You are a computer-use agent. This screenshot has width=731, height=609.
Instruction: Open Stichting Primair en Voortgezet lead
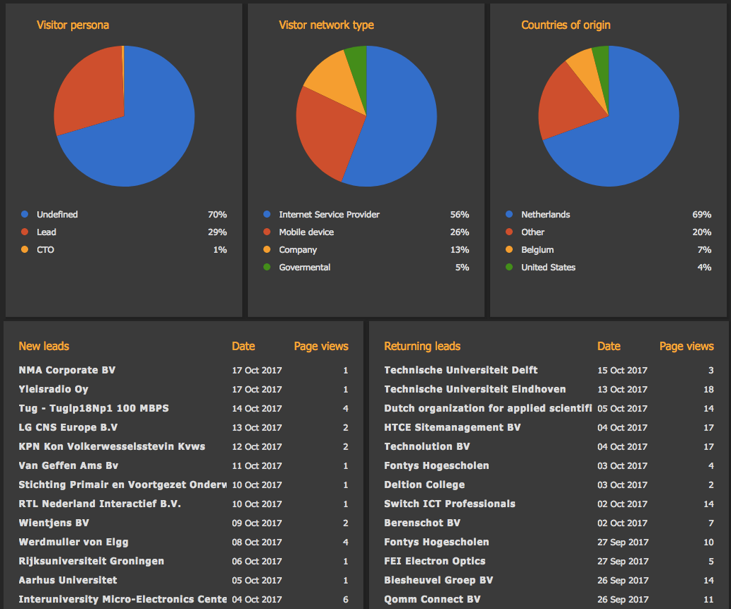tap(123, 485)
